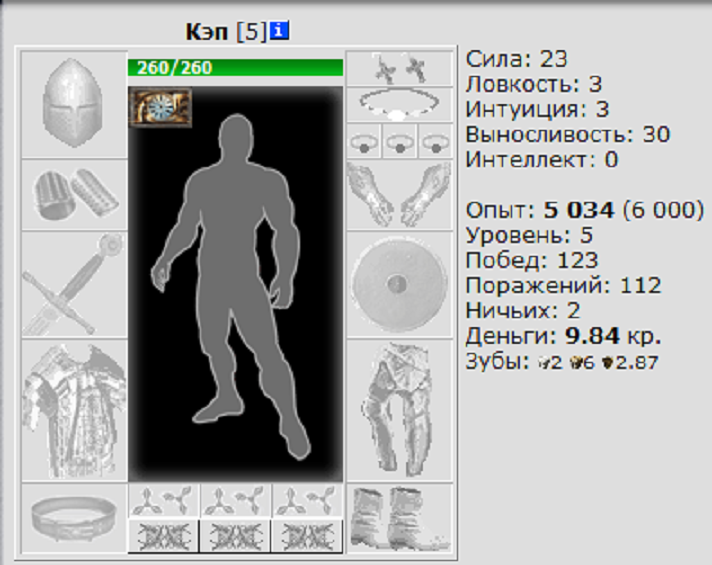Click the active buff icon under health bar
This screenshot has height=565, width=712.
(160, 107)
